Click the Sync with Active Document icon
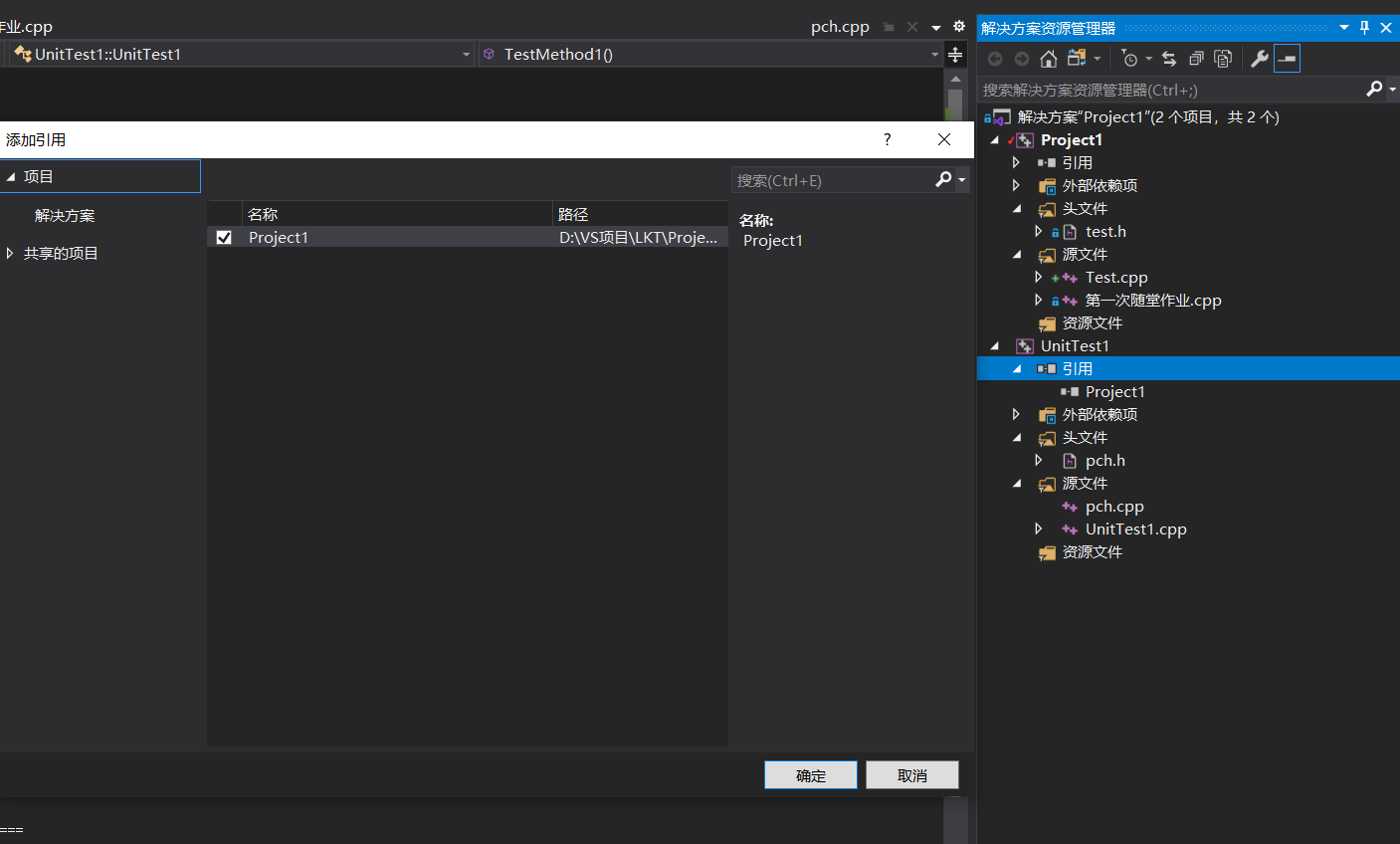 pos(1169,59)
